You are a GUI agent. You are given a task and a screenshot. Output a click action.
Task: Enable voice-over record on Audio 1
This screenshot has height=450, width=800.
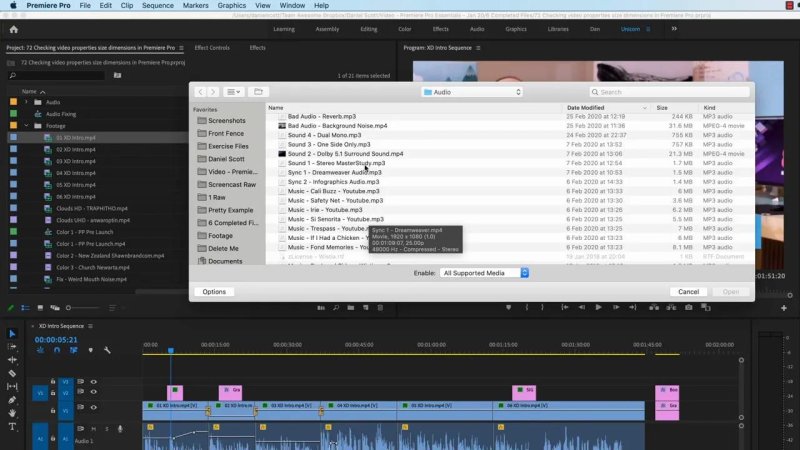120,429
